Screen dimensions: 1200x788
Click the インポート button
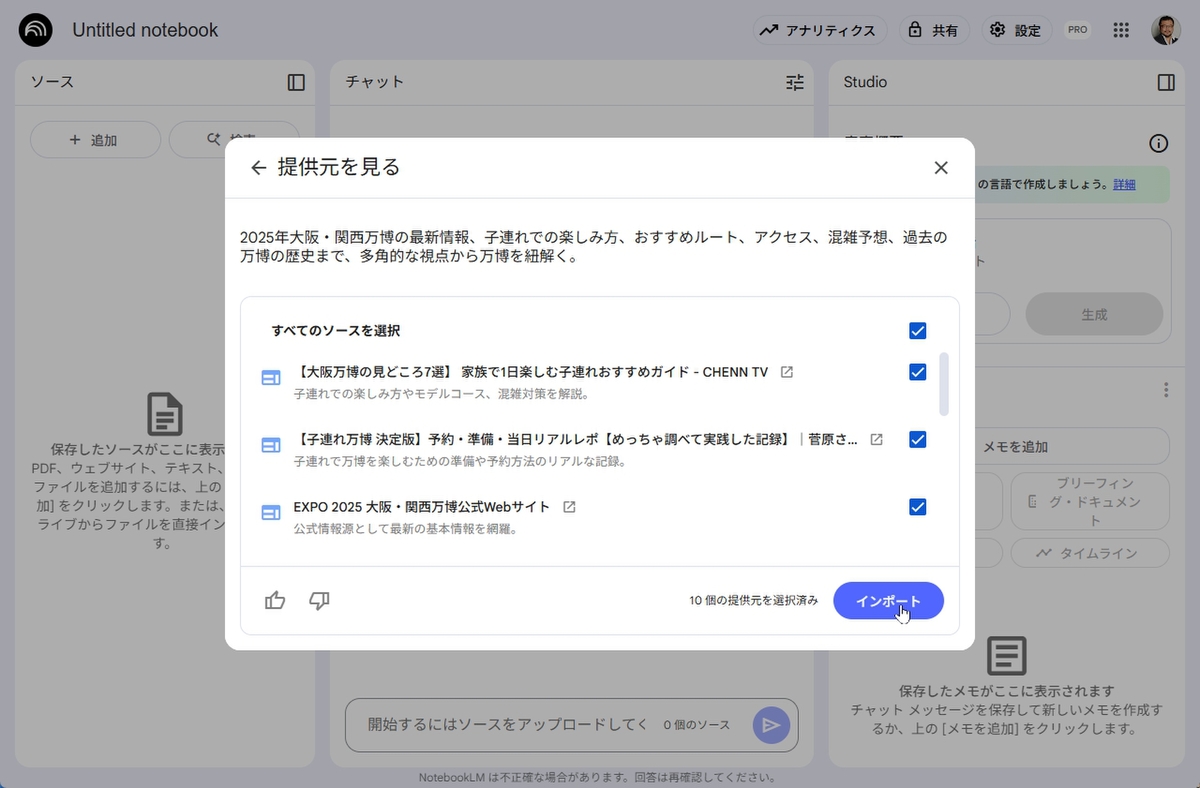pos(888,601)
